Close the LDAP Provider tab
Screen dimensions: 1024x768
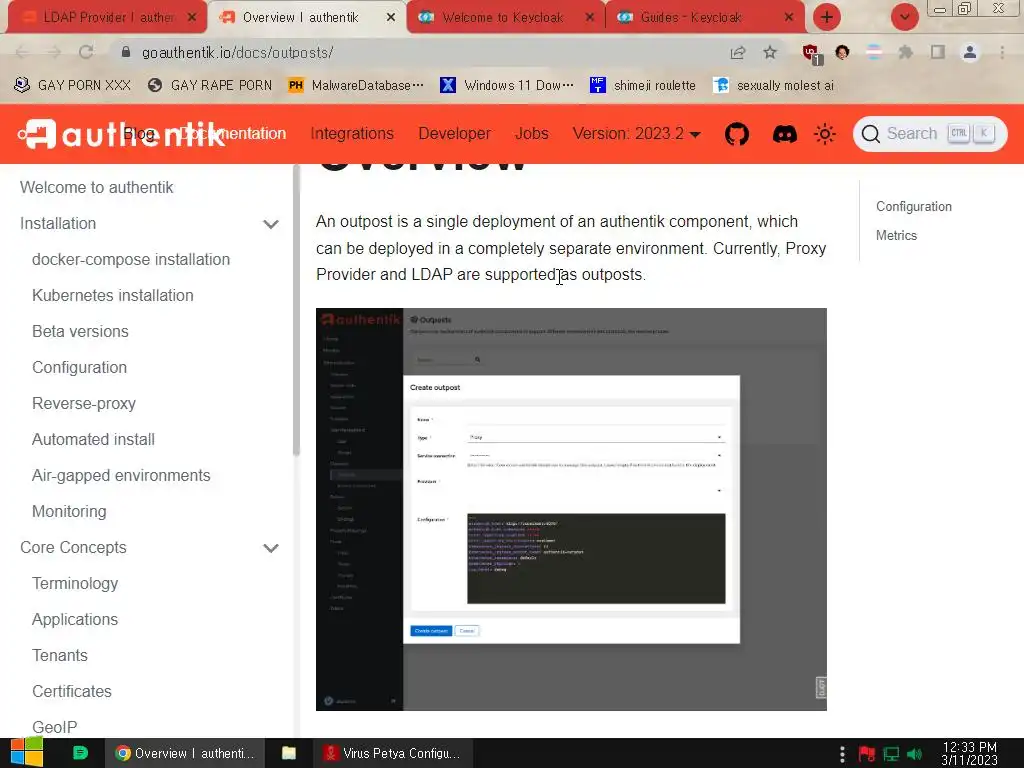[191, 18]
